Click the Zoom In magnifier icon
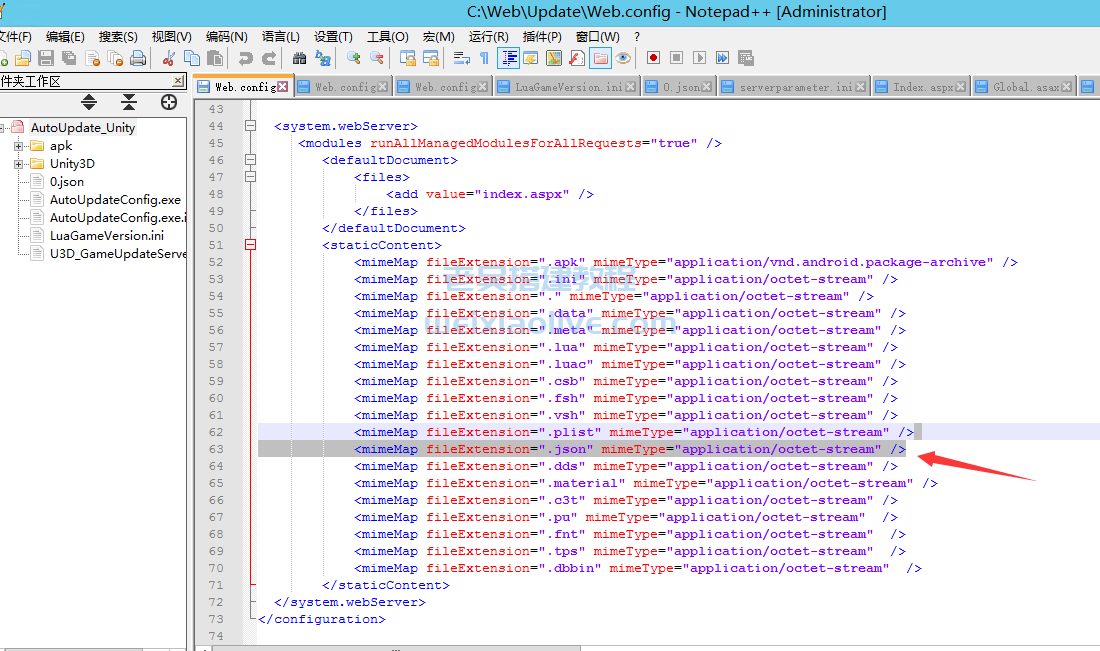This screenshot has height=651, width=1100. [353, 58]
